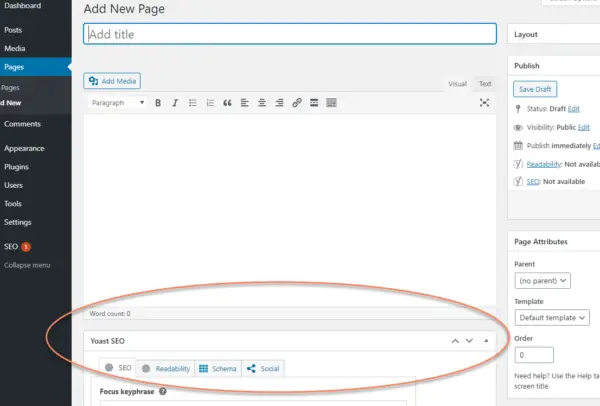Open Settings in the sidebar
Screen dimensions: 600x406
tap(18, 222)
